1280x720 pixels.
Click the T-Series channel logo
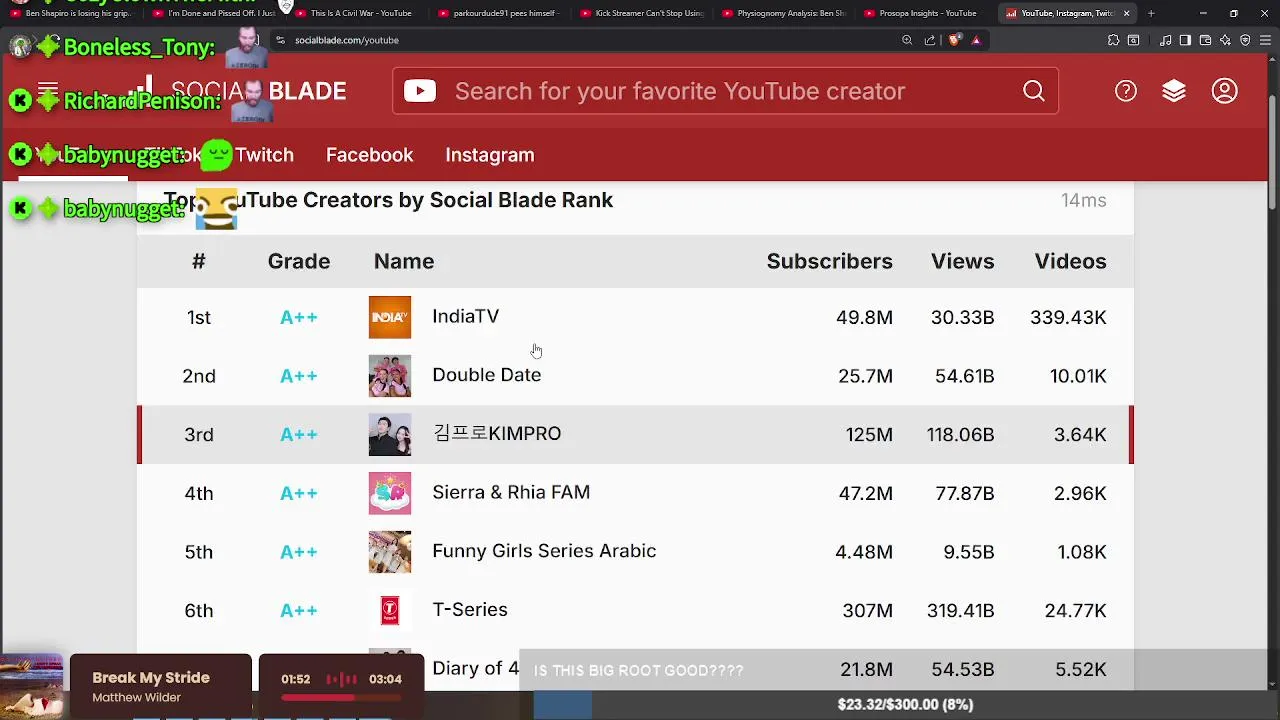[390, 611]
